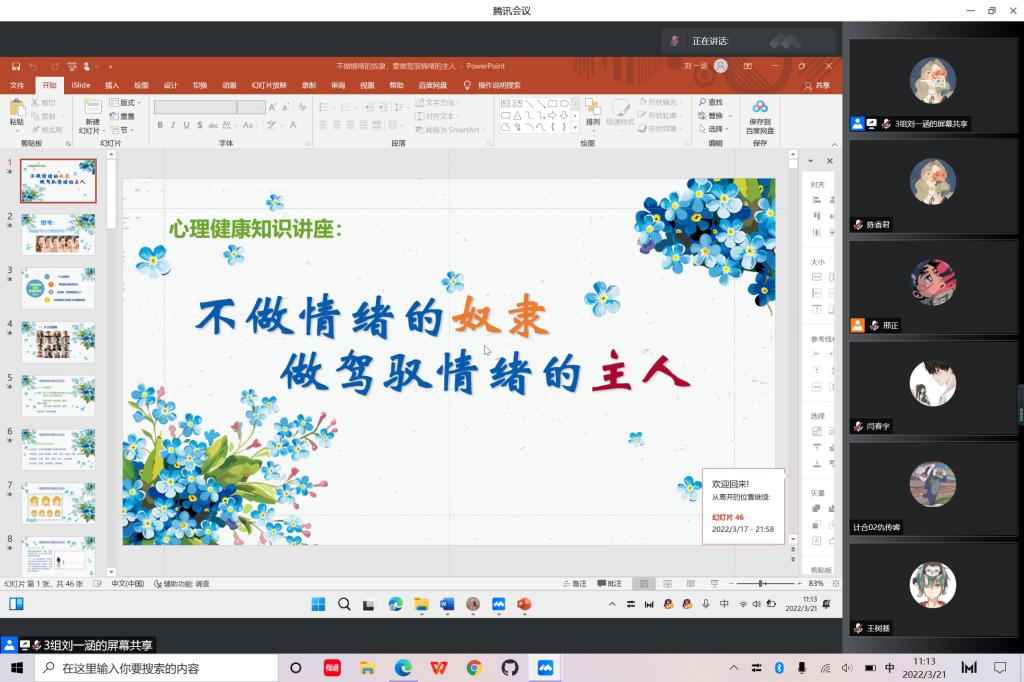This screenshot has width=1024, height=682.
Task: Switch to slide sorter view in the status bar
Action: coord(667,583)
